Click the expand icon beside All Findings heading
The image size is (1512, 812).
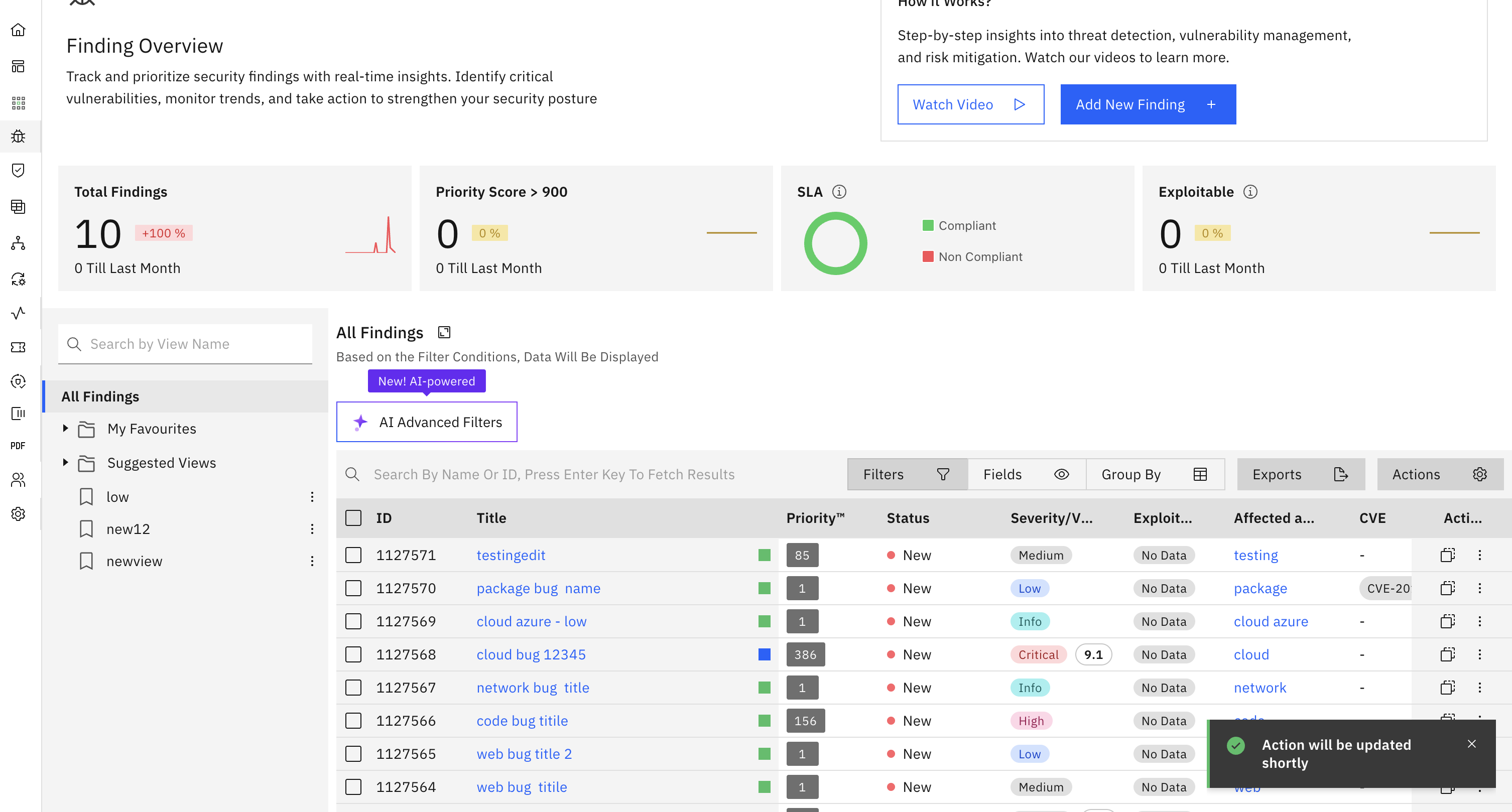(444, 333)
